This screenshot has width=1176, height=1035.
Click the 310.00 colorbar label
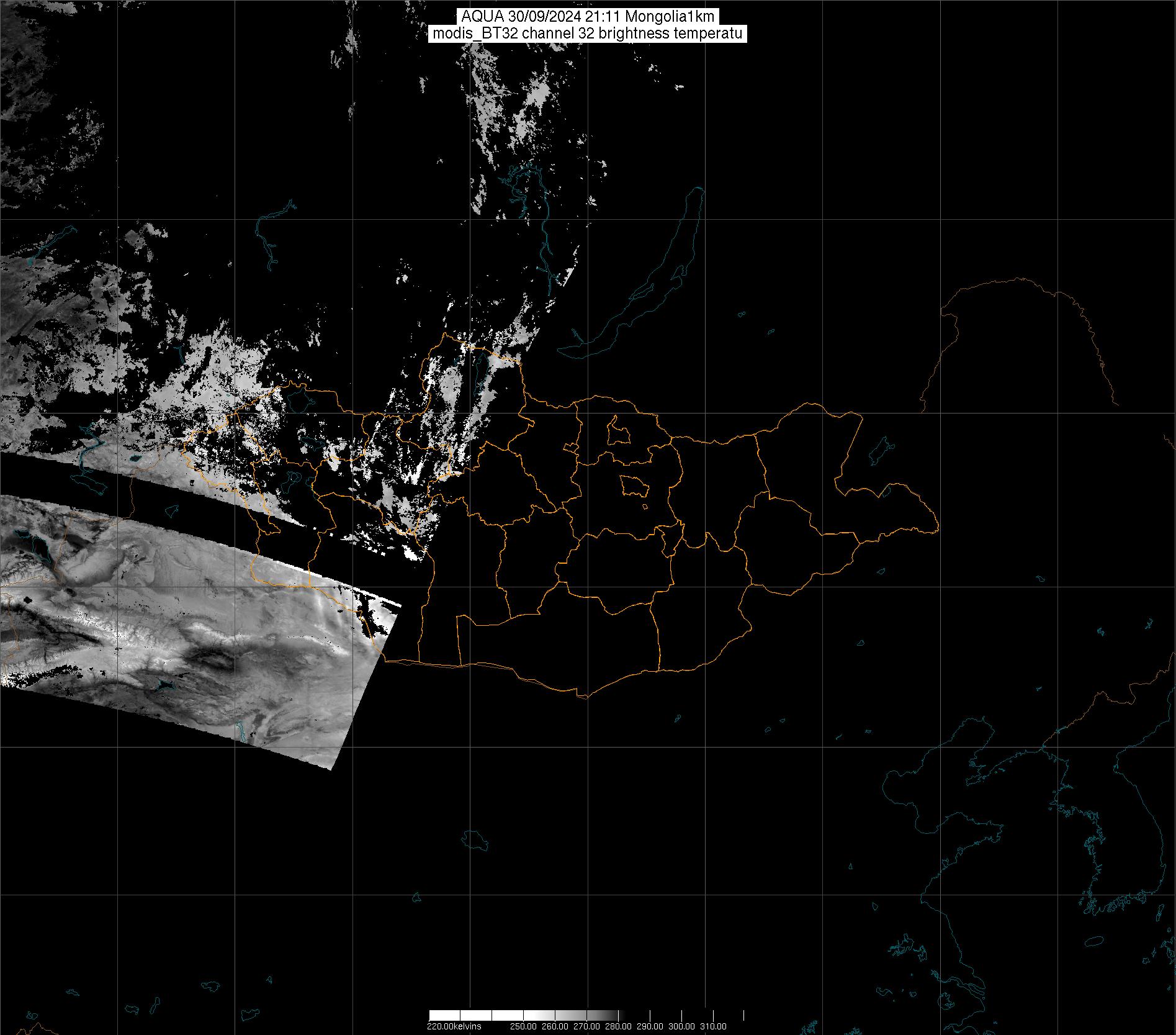point(713,1026)
